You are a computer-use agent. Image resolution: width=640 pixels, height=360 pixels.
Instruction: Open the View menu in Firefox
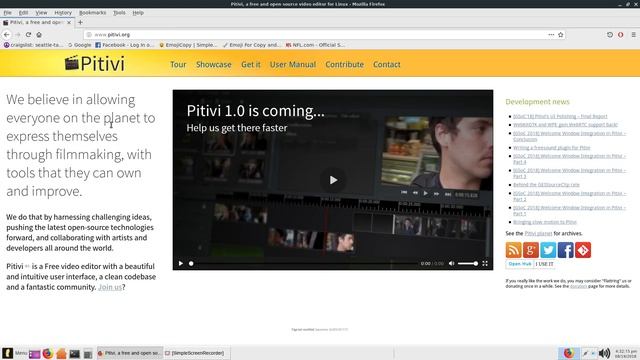(41, 13)
